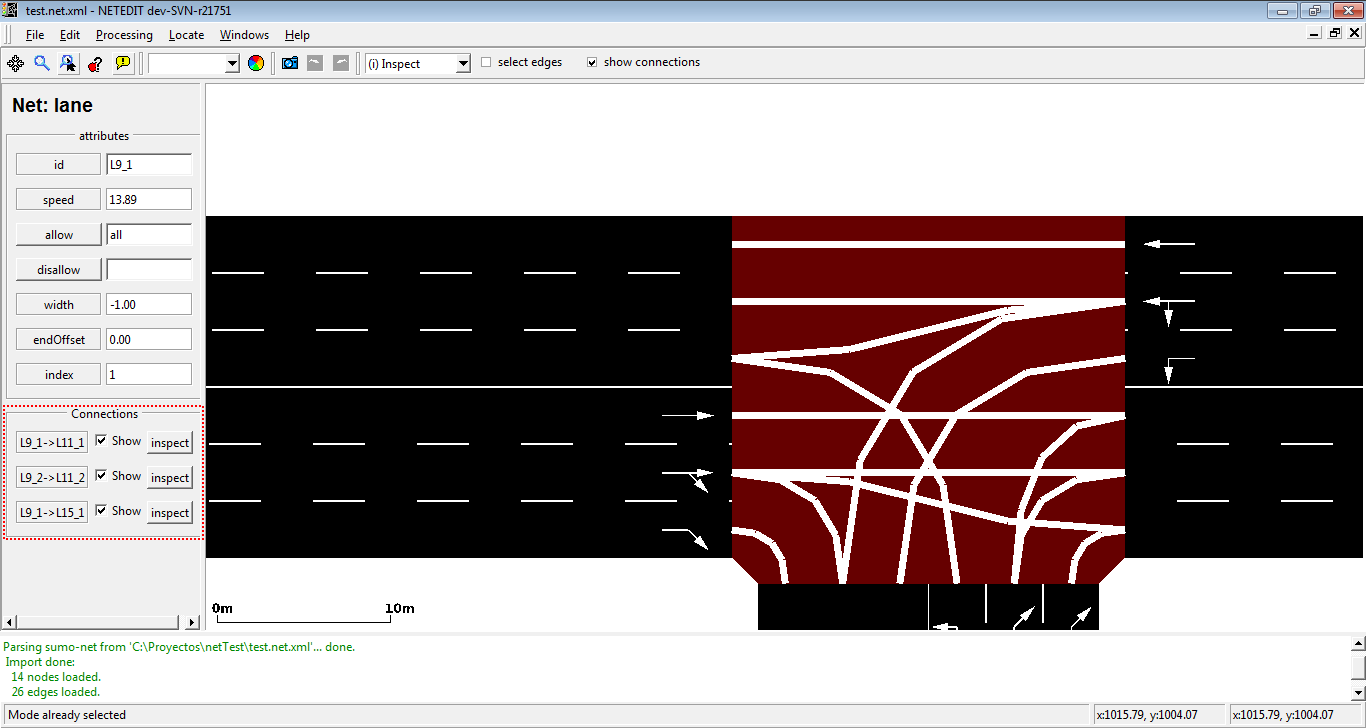Open the File menu

click(35, 35)
